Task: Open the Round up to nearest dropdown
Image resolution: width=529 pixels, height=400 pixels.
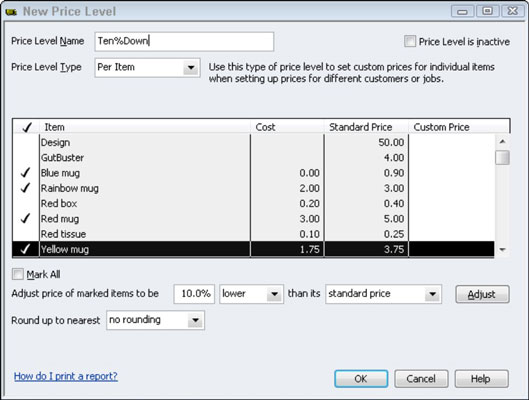Action: [195, 320]
